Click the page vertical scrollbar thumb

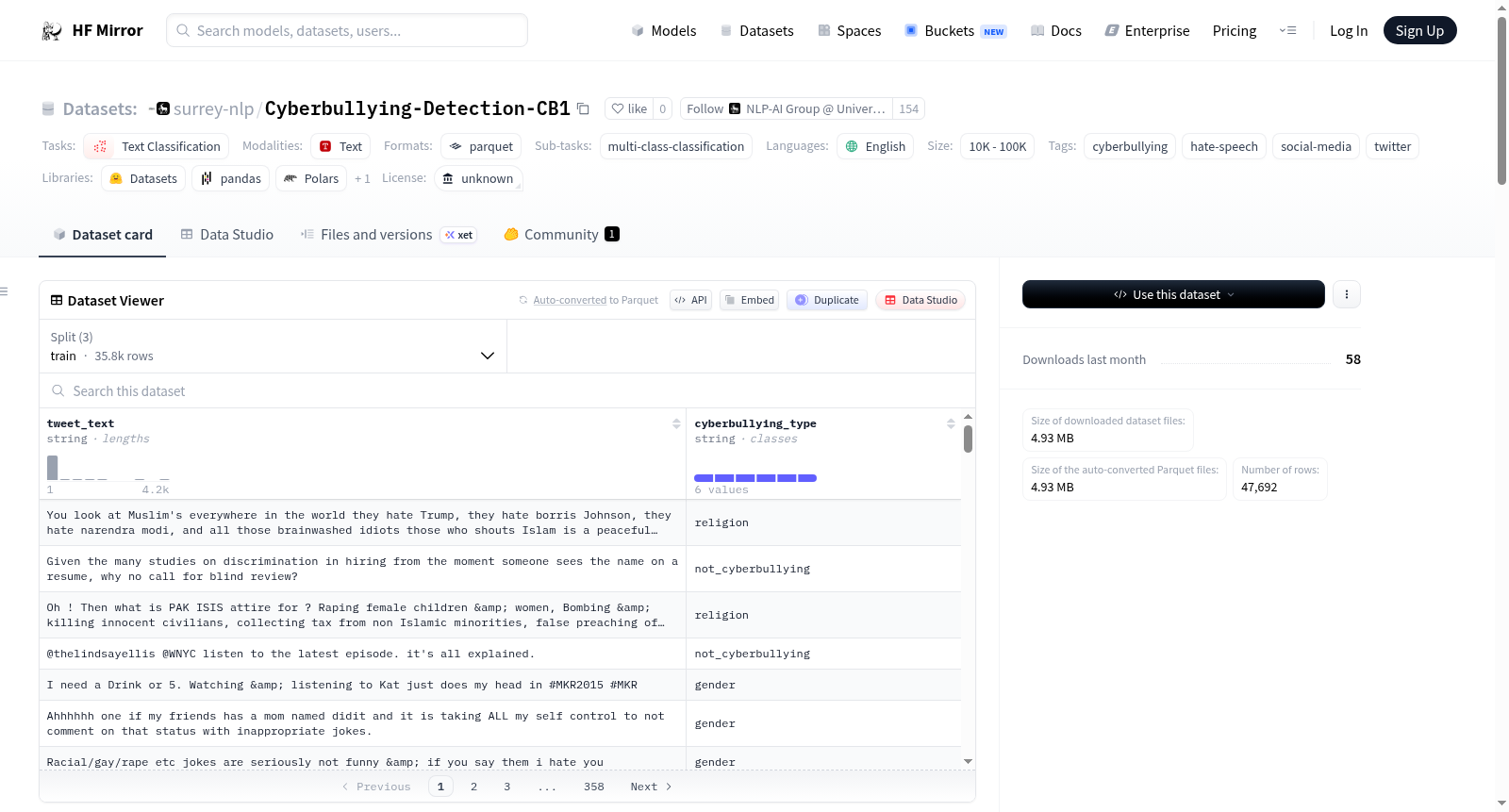pos(1501,101)
